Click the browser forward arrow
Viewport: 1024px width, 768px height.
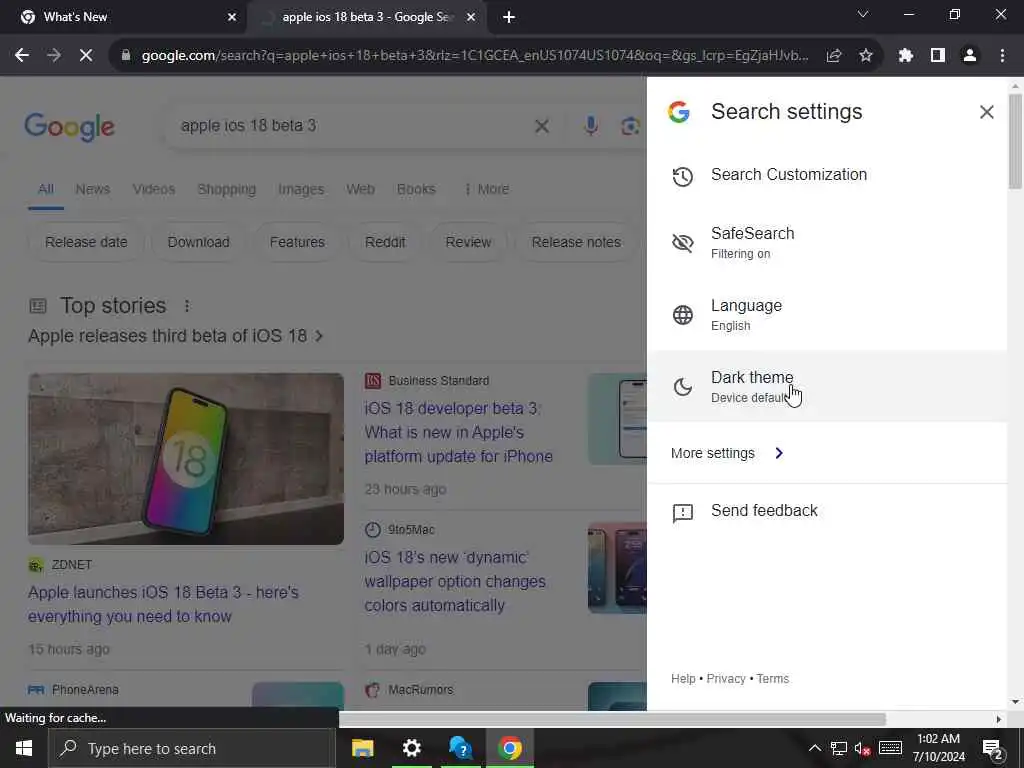coord(54,56)
